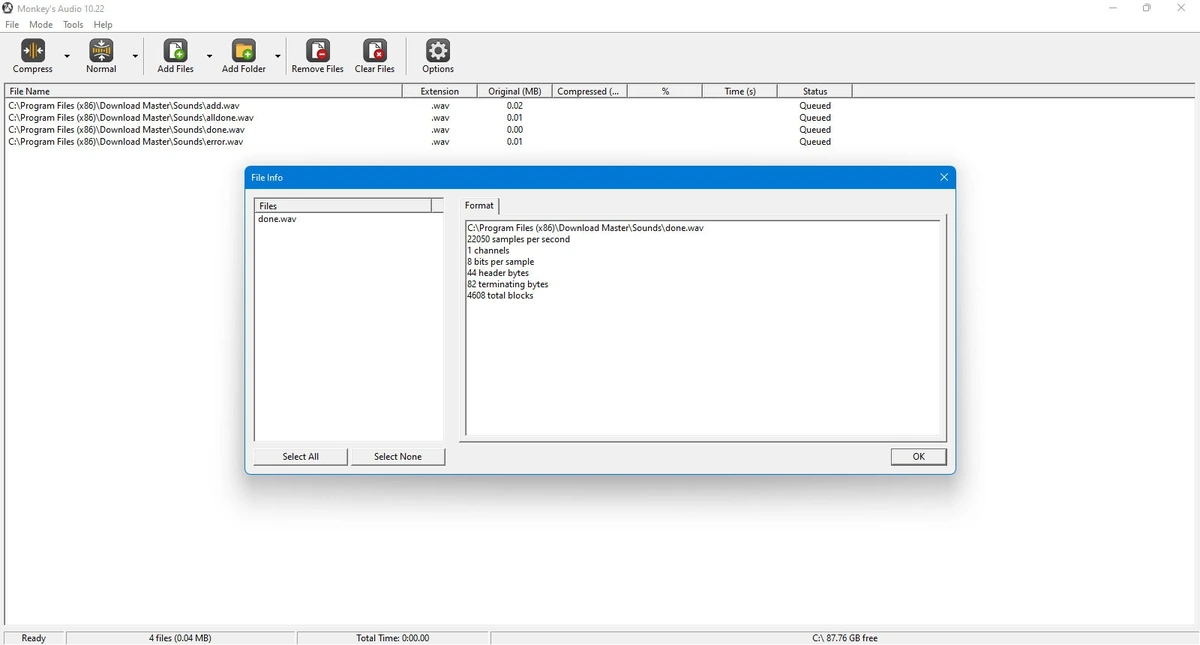This screenshot has height=645, width=1200.
Task: Open the Options gear icon
Action: pyautogui.click(x=438, y=50)
